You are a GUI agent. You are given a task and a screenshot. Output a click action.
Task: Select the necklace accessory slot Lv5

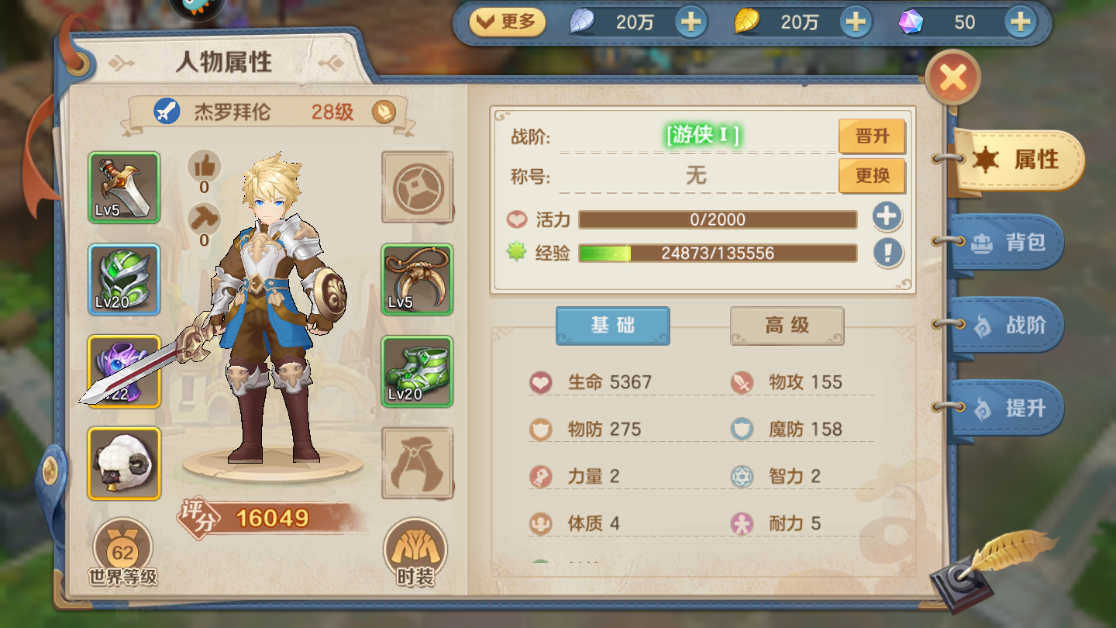(x=417, y=279)
